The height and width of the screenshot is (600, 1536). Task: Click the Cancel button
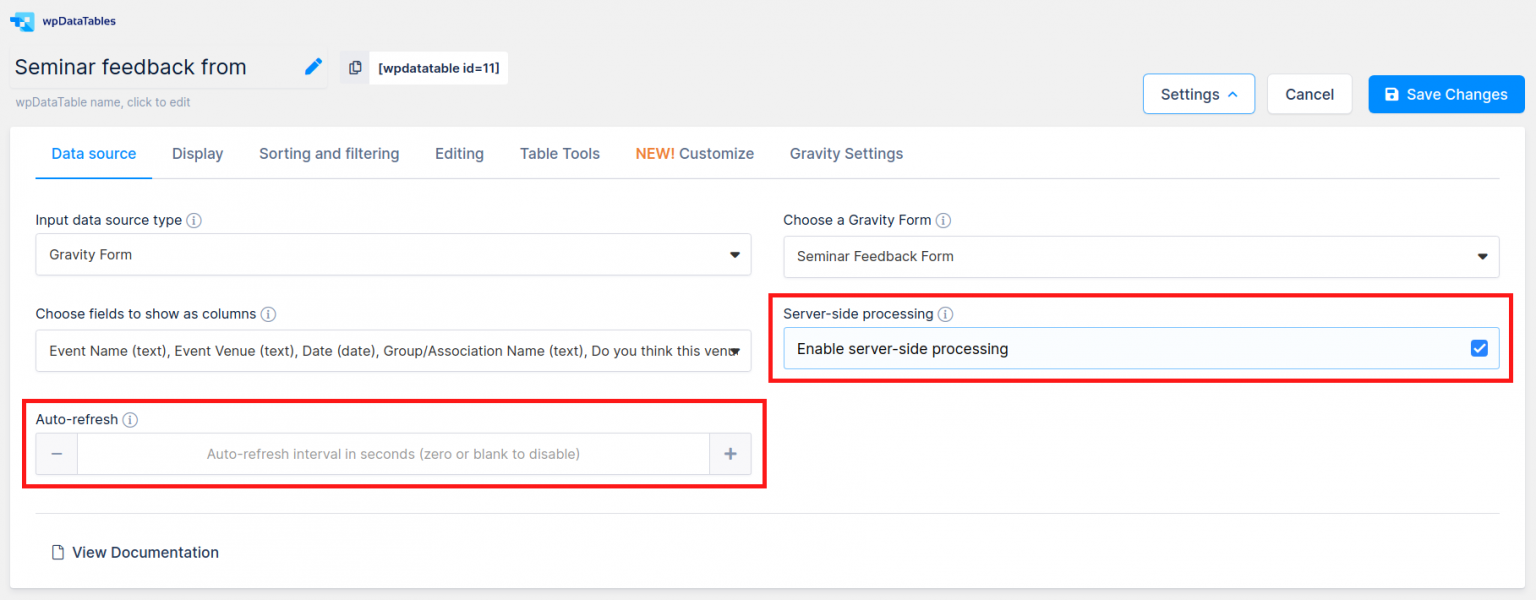(1309, 94)
